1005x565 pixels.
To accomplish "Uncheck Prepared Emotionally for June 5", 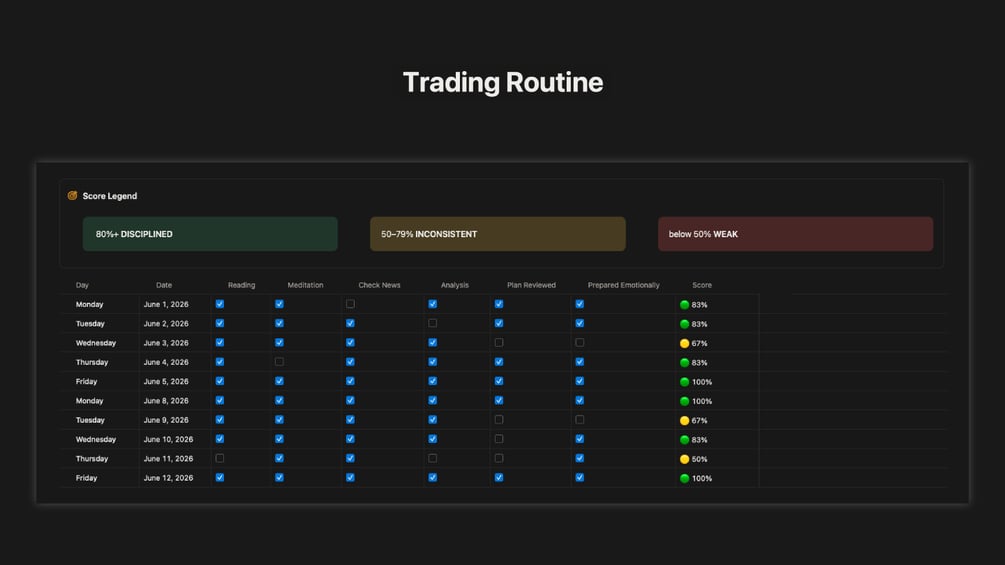I will pyautogui.click(x=579, y=381).
